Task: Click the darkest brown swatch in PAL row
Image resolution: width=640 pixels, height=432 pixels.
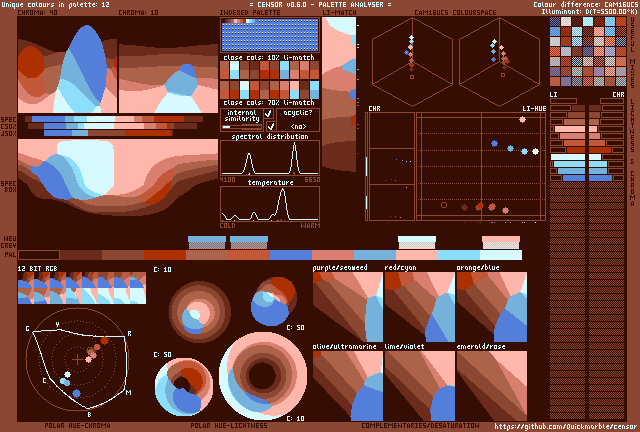Action: tap(39, 255)
